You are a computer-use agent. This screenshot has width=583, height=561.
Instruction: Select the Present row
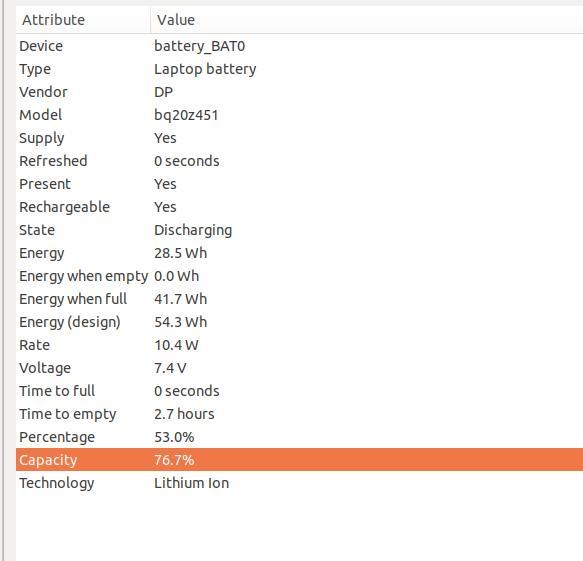[x=299, y=184]
